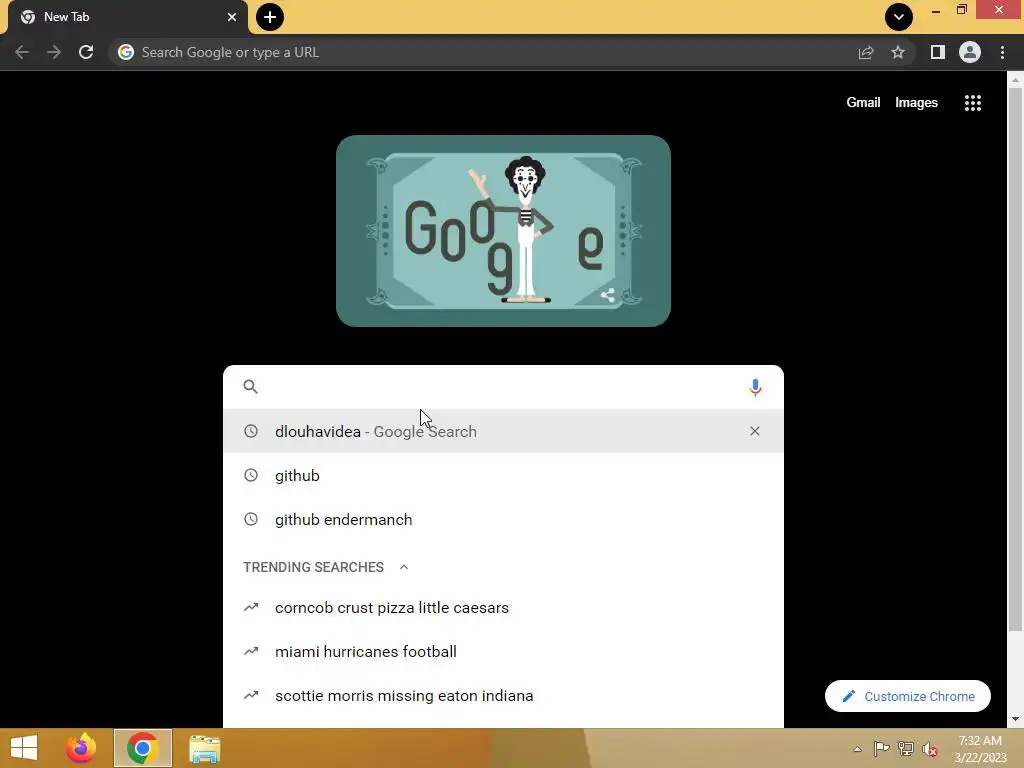Start voice search with the microphone icon
Image resolution: width=1024 pixels, height=768 pixels.
pyautogui.click(x=755, y=387)
